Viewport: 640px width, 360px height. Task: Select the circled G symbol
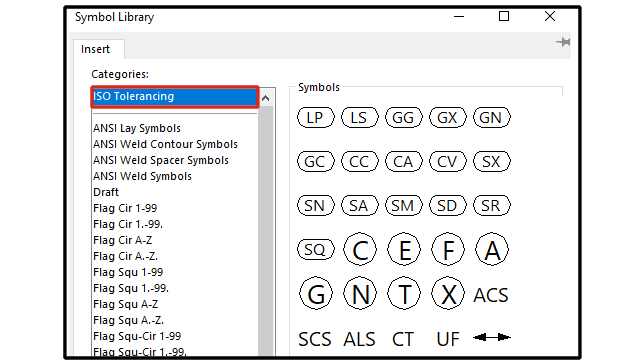pos(316,293)
